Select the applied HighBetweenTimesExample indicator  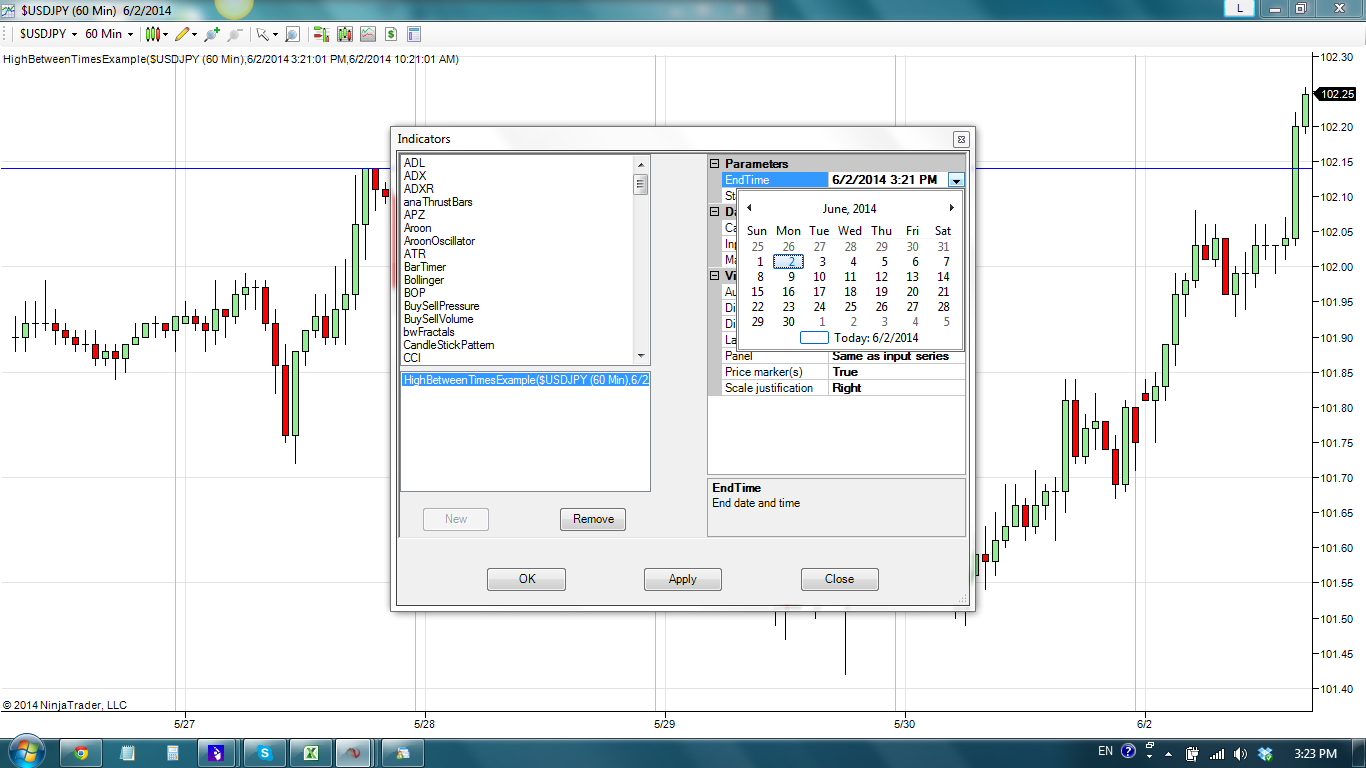pyautogui.click(x=526, y=380)
